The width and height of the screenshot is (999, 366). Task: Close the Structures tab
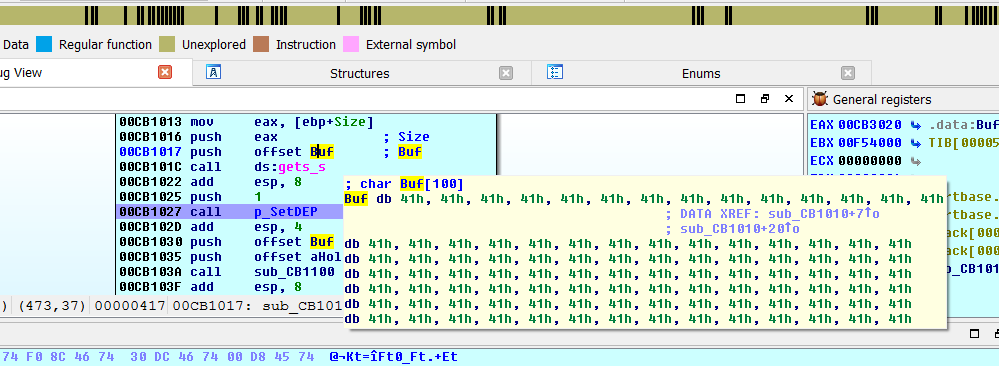(x=506, y=73)
